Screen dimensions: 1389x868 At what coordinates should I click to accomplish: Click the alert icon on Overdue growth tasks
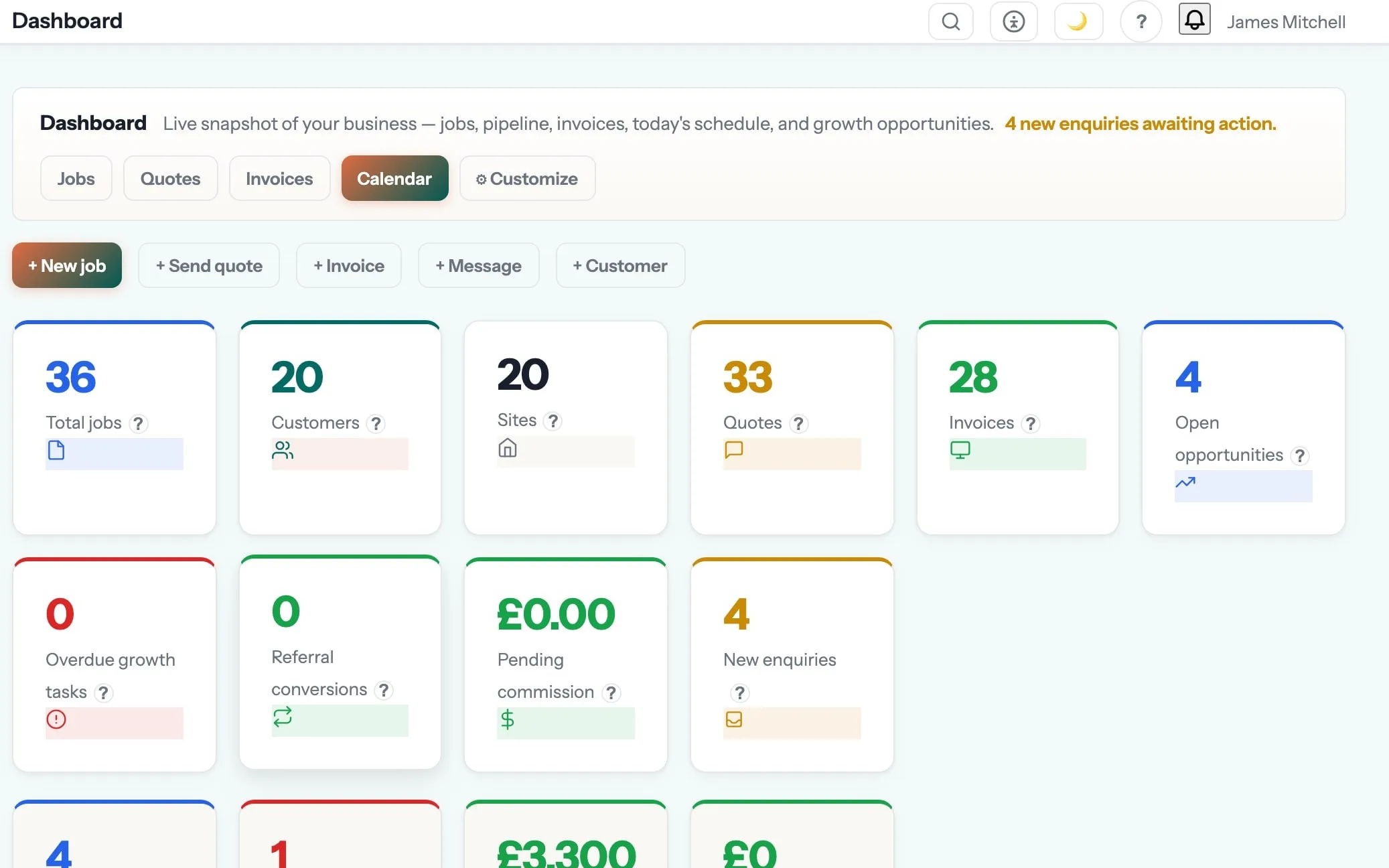pyautogui.click(x=56, y=719)
